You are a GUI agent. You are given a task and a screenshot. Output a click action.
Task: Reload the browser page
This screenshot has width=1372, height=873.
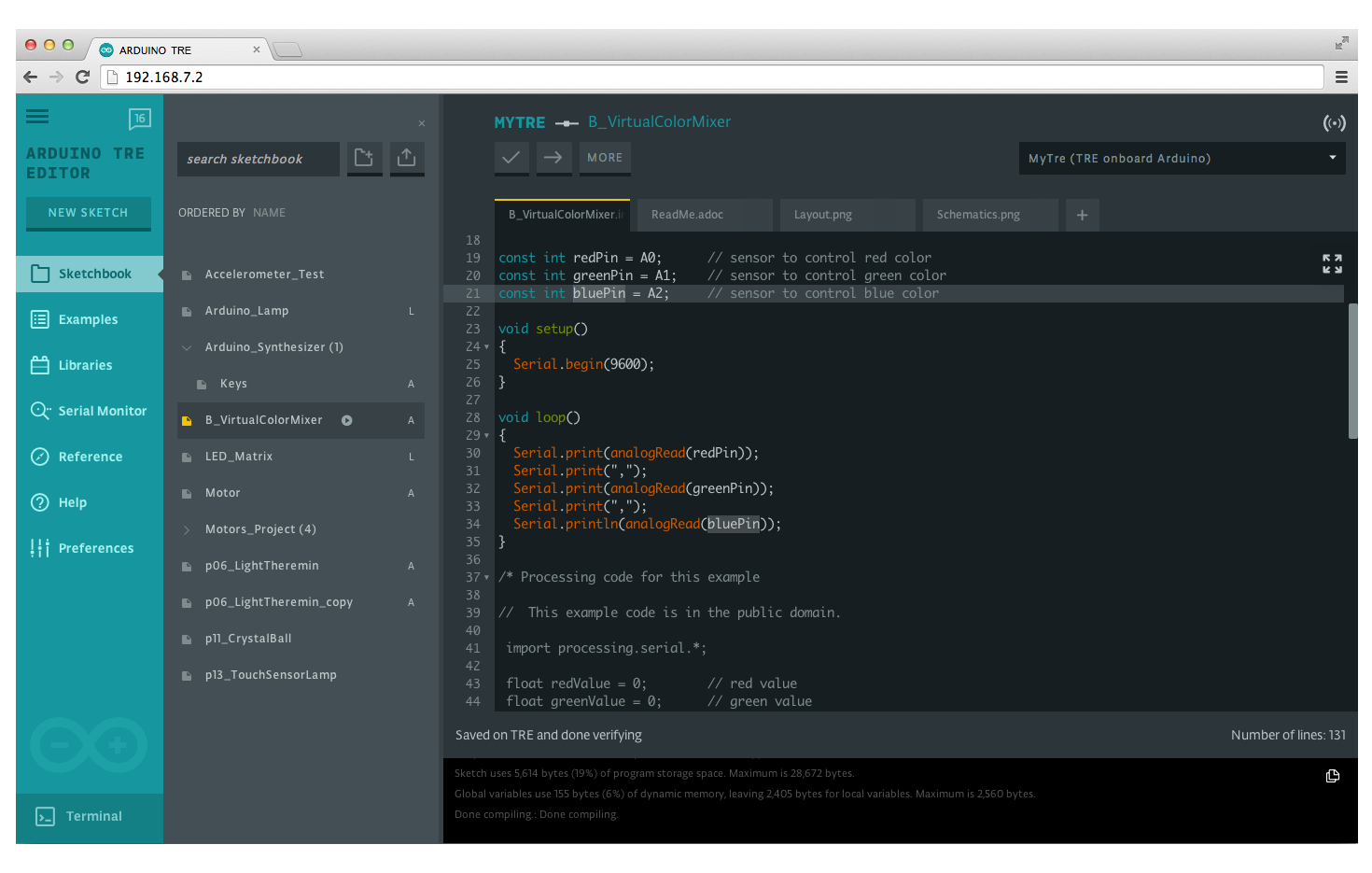83,77
